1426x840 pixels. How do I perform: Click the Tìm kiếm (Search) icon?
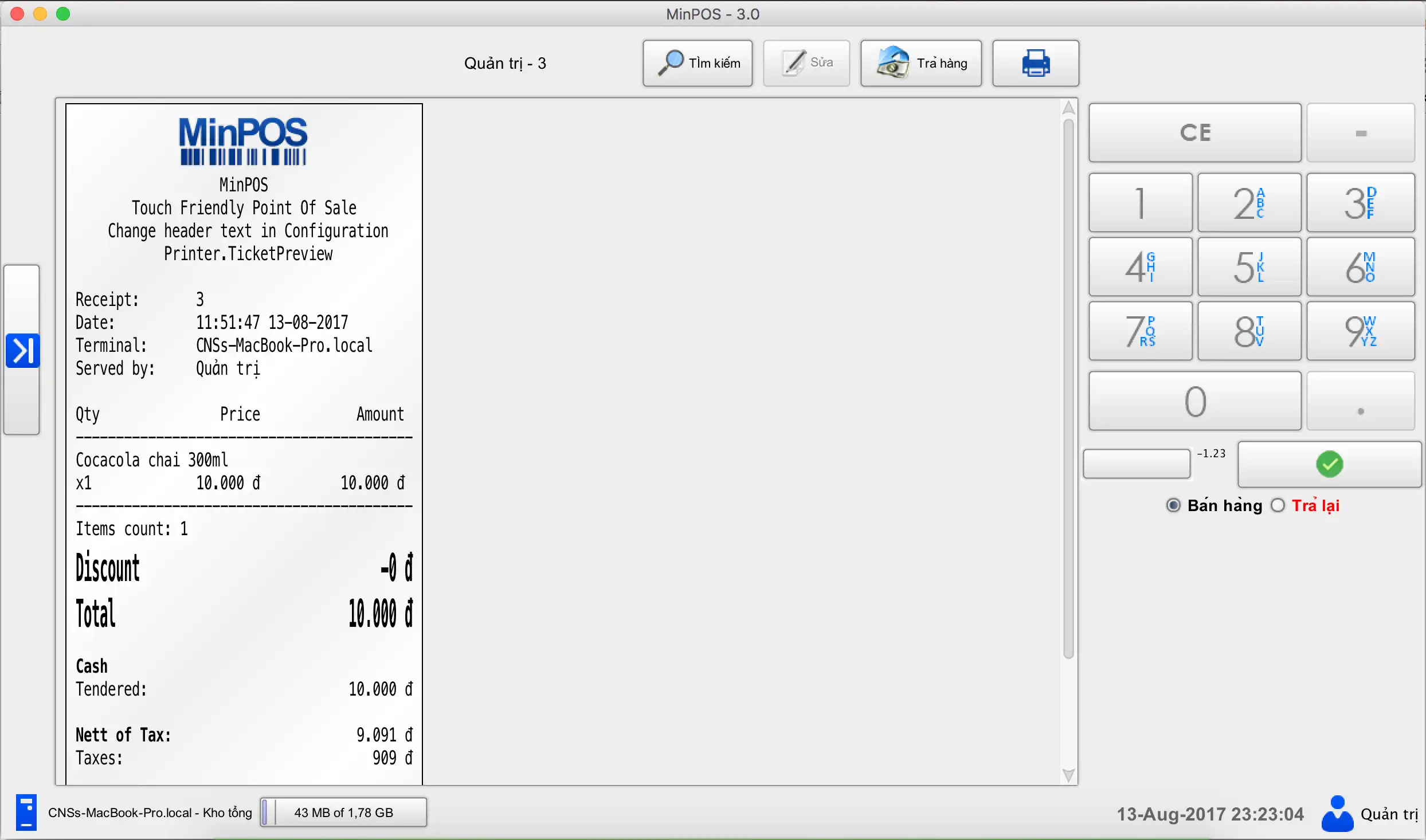700,63
